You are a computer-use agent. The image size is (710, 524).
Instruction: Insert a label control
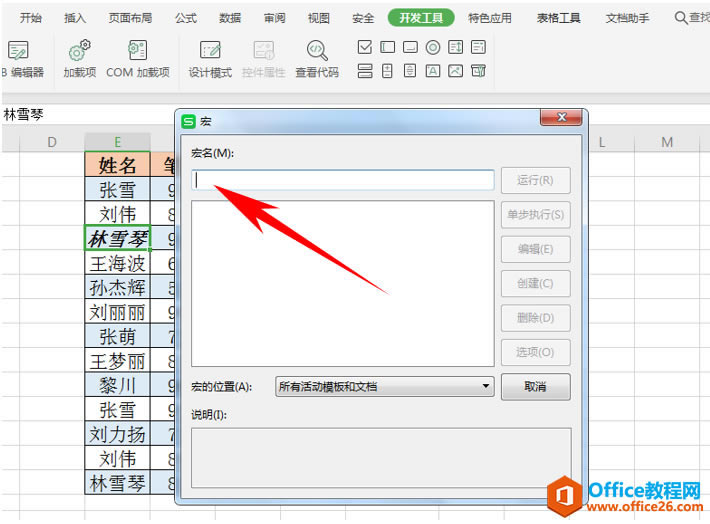pyautogui.click(x=433, y=71)
